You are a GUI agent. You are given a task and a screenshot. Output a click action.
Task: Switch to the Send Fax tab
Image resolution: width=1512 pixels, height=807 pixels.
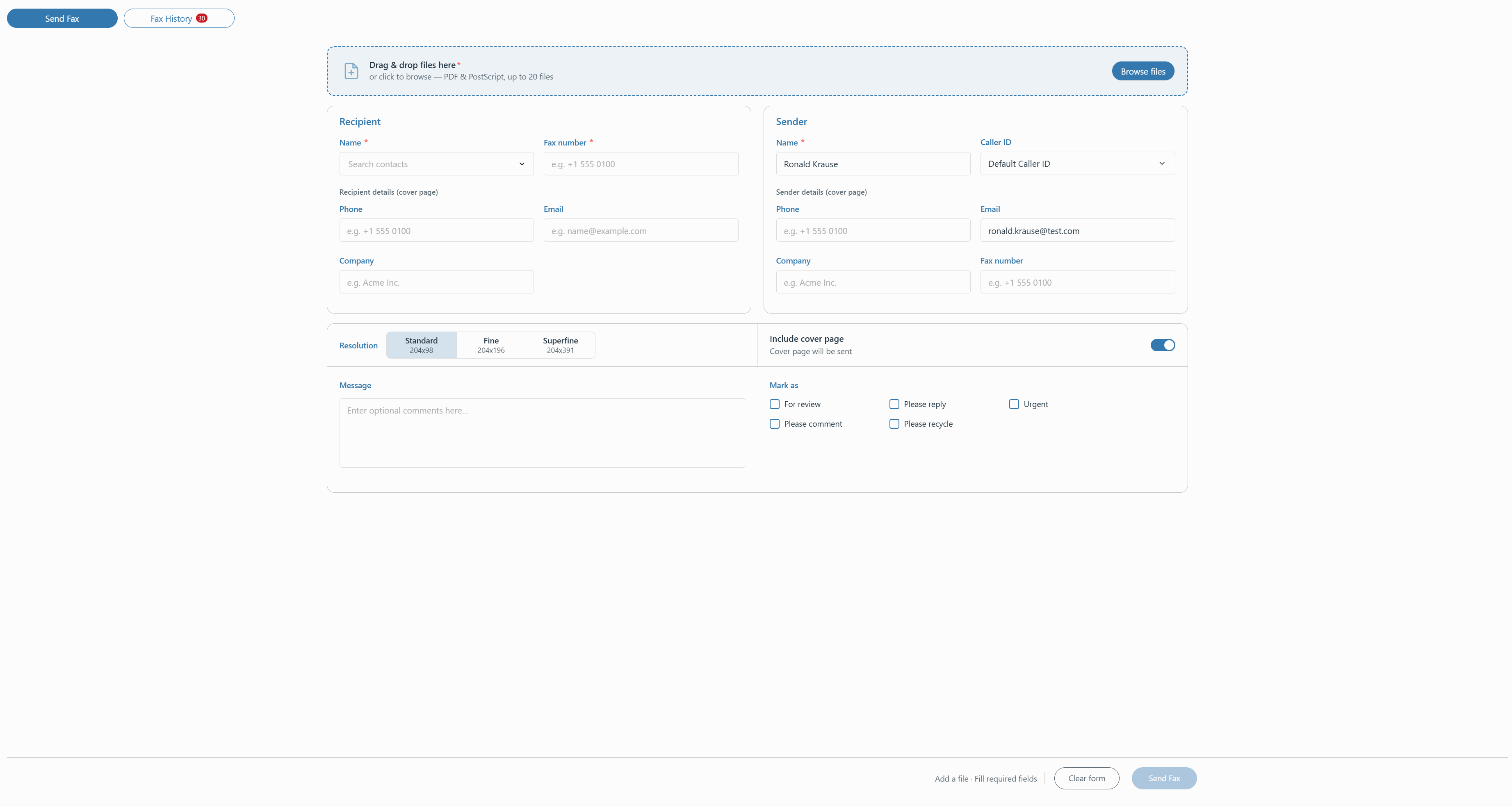tap(62, 18)
